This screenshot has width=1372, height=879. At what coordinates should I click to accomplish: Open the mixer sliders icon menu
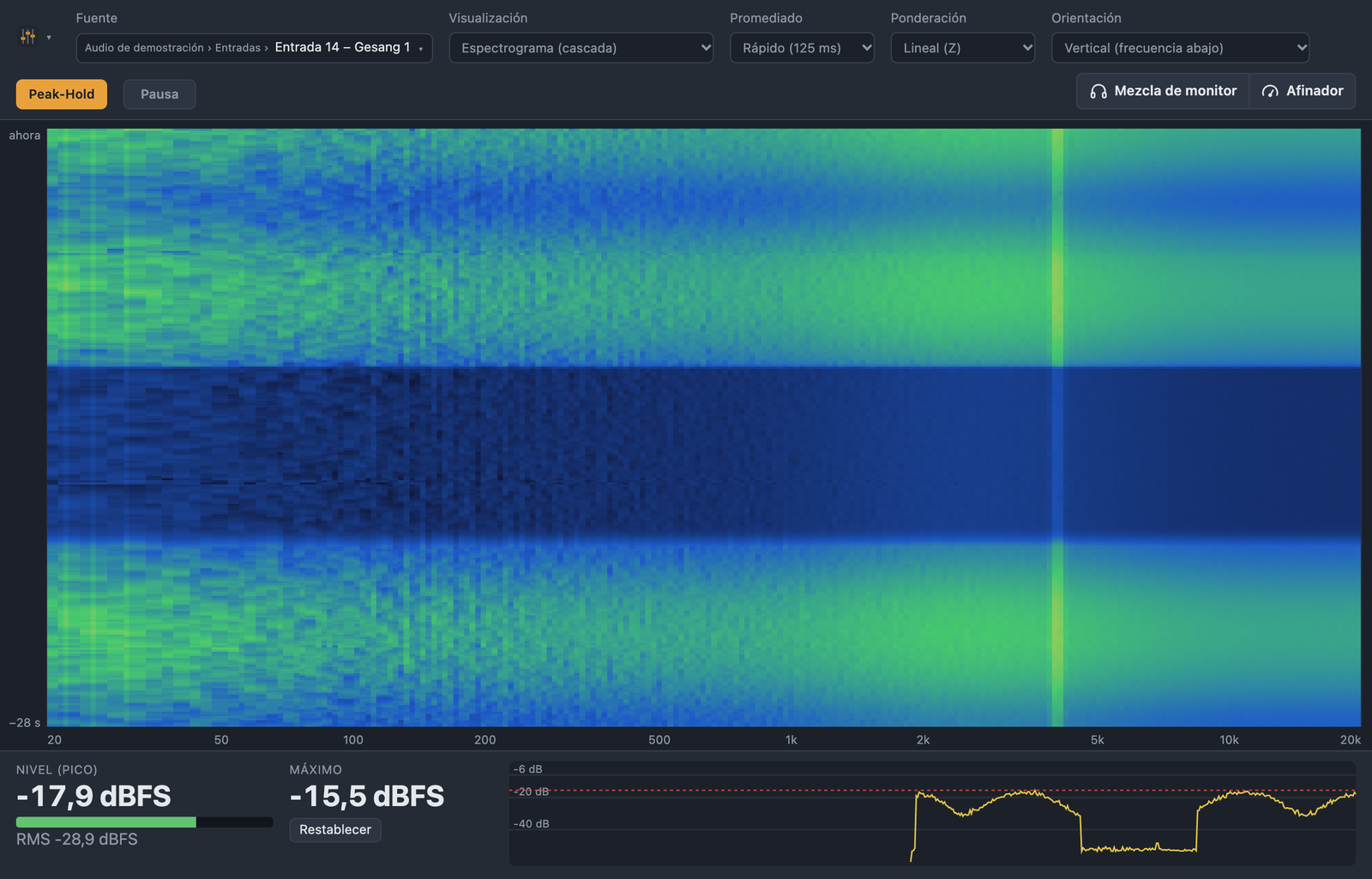tap(27, 36)
